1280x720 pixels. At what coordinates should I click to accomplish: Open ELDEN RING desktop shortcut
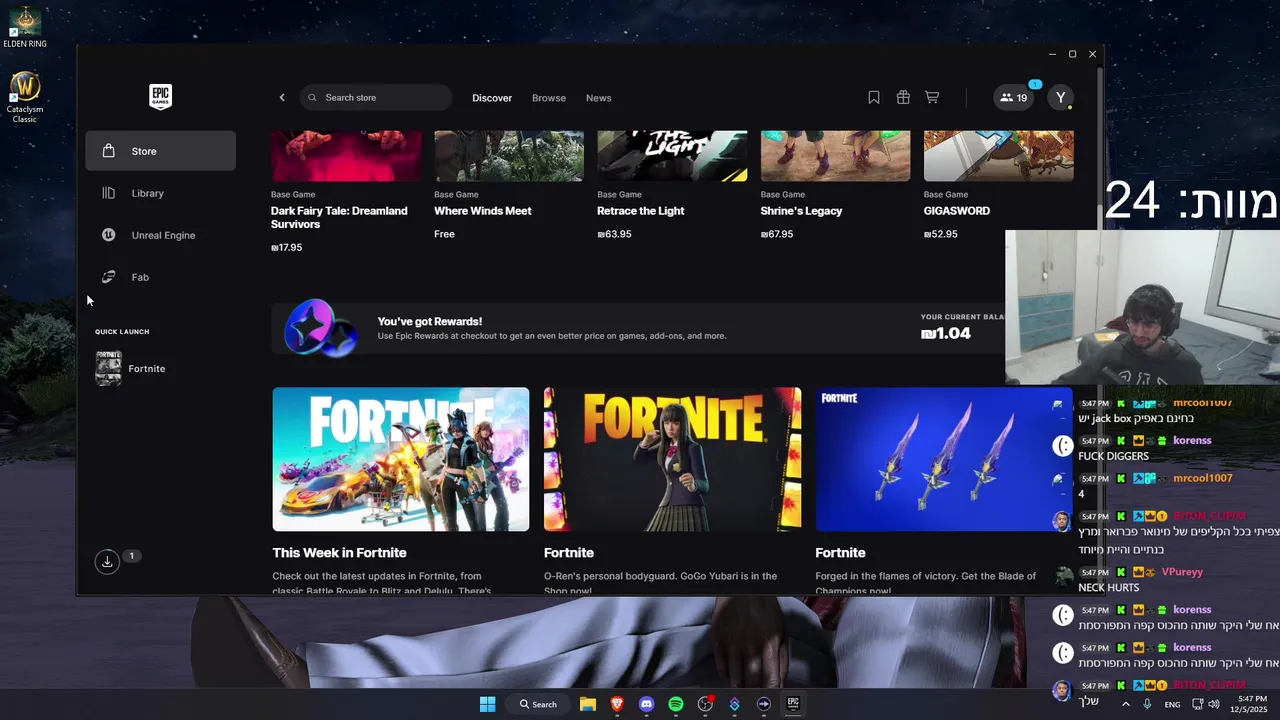(24, 27)
